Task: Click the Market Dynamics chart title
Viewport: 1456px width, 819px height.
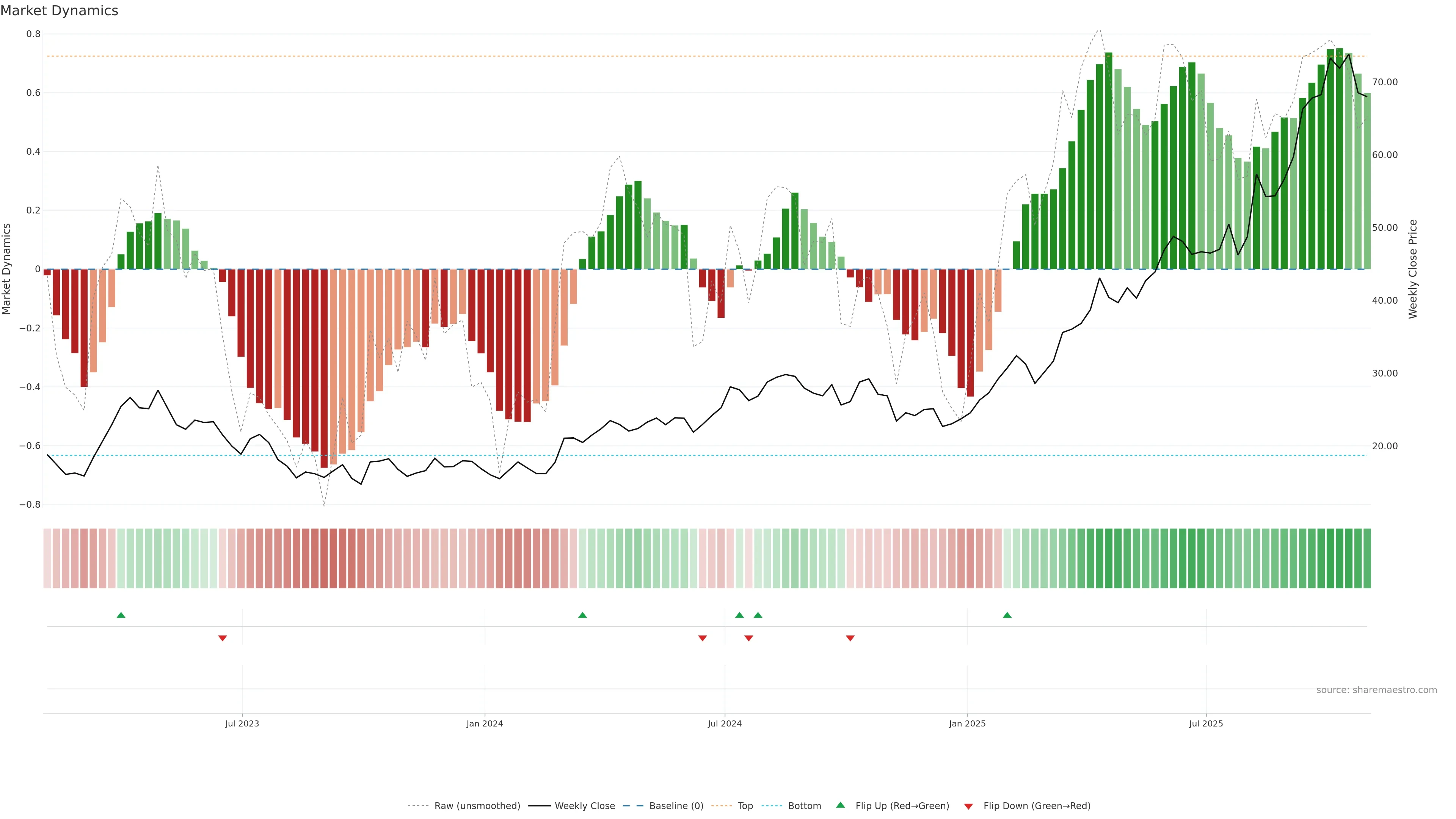Action: point(60,11)
